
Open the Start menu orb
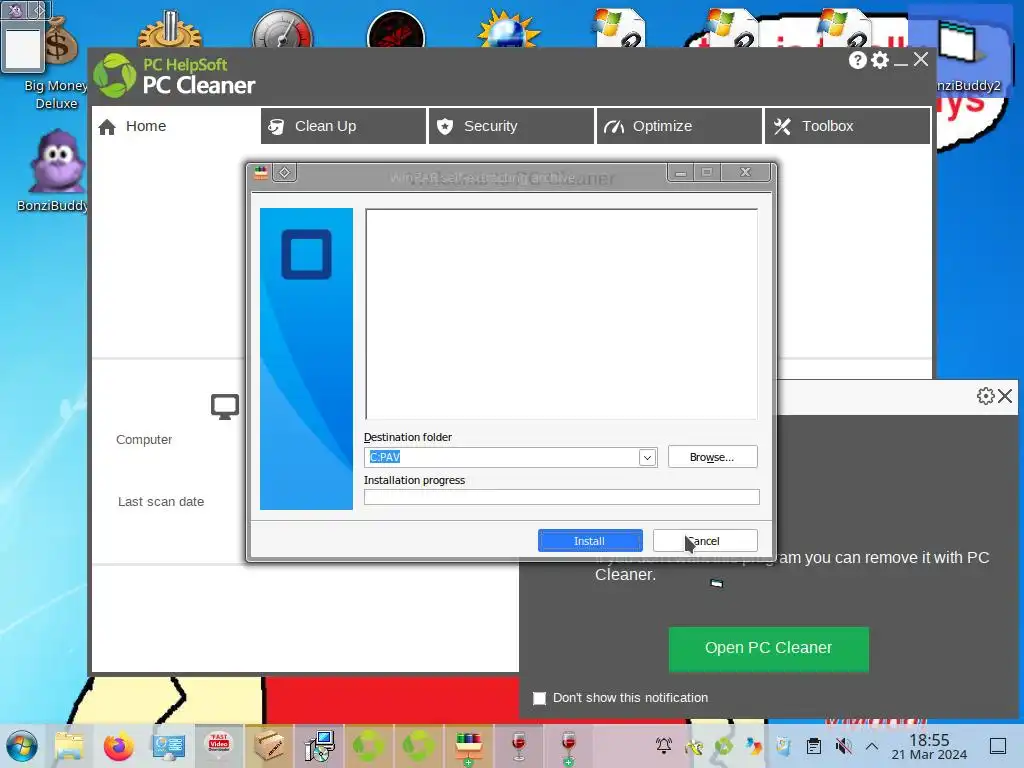tap(22, 746)
